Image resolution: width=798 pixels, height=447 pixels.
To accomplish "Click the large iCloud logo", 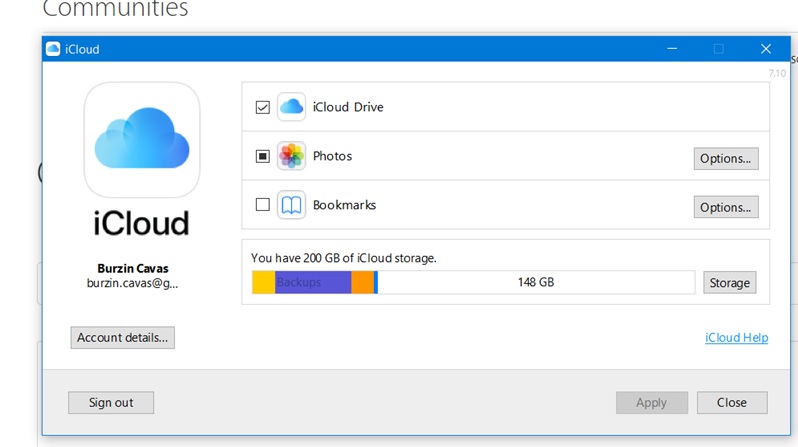I will pyautogui.click(x=142, y=139).
